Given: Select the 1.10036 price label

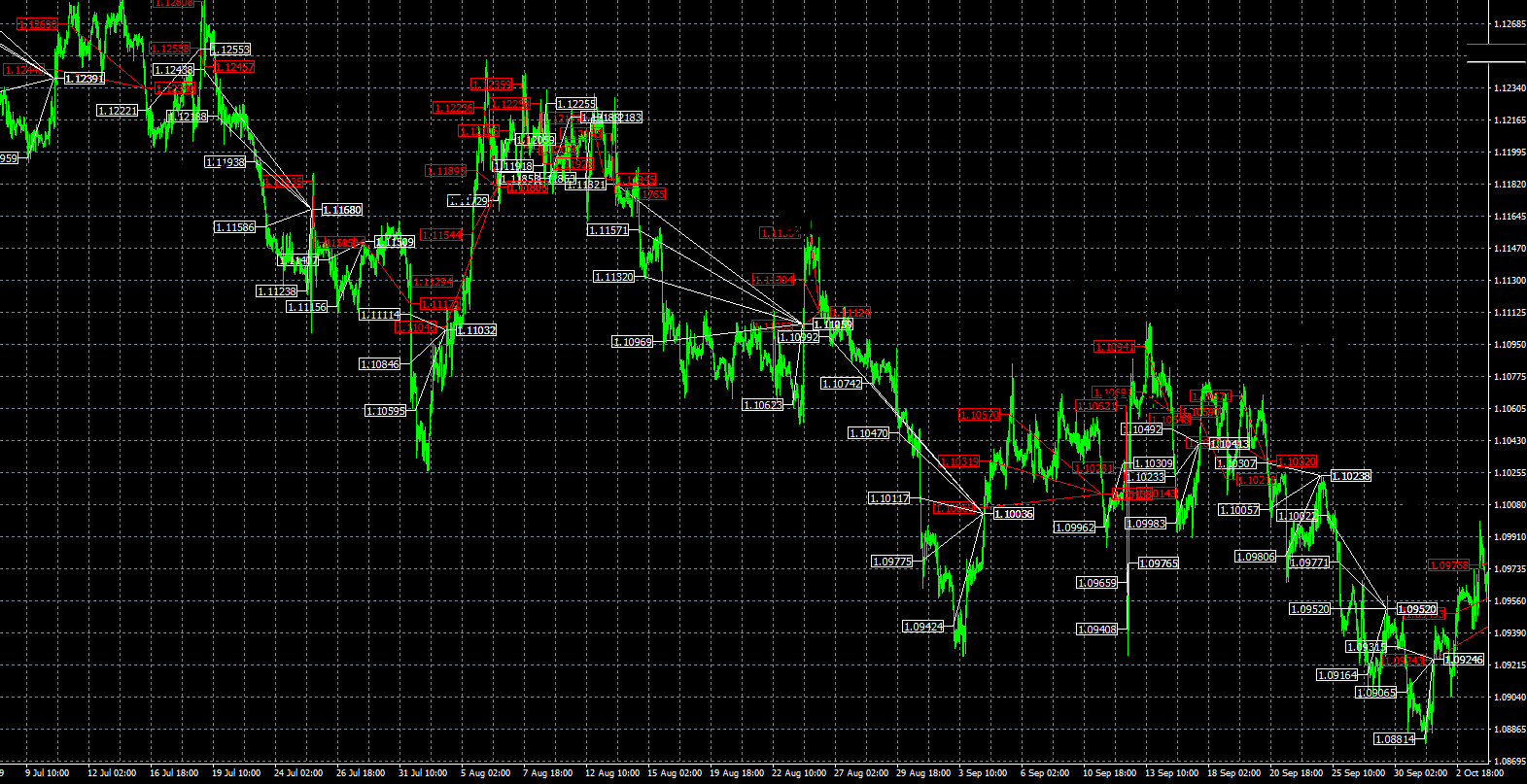Looking at the screenshot, I should pyautogui.click(x=1014, y=514).
